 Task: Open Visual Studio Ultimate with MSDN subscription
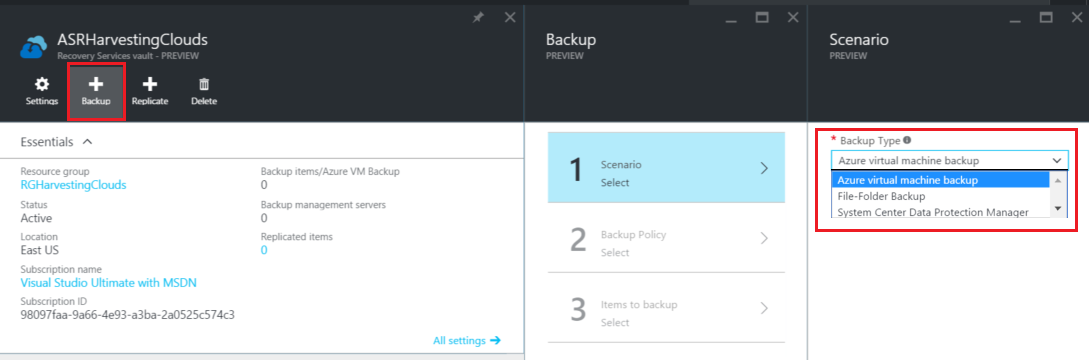pyautogui.click(x=108, y=282)
